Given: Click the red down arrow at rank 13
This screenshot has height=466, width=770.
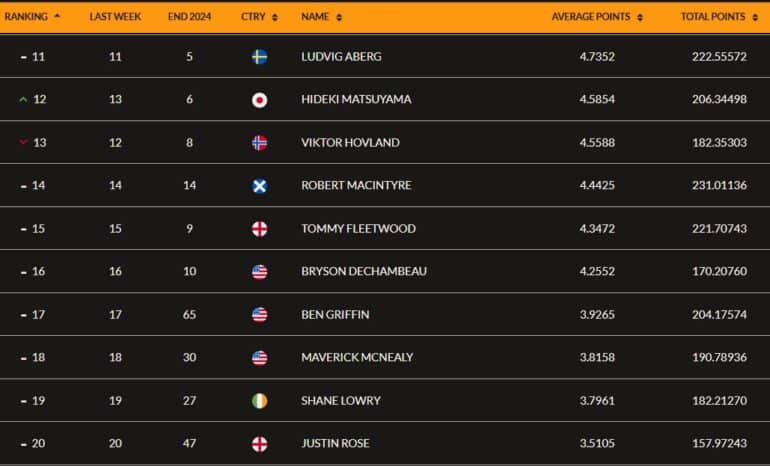Looking at the screenshot, I should pos(23,142).
